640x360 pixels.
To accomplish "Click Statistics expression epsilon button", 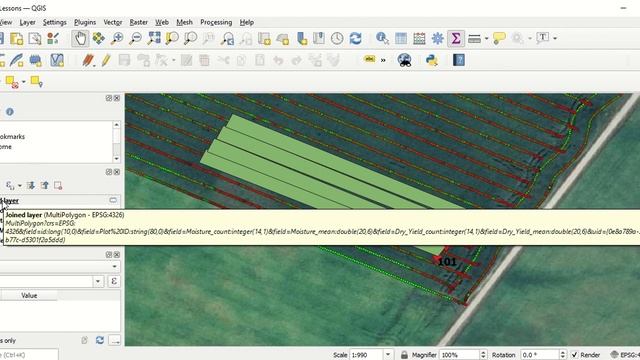I will pyautogui.click(x=114, y=281).
